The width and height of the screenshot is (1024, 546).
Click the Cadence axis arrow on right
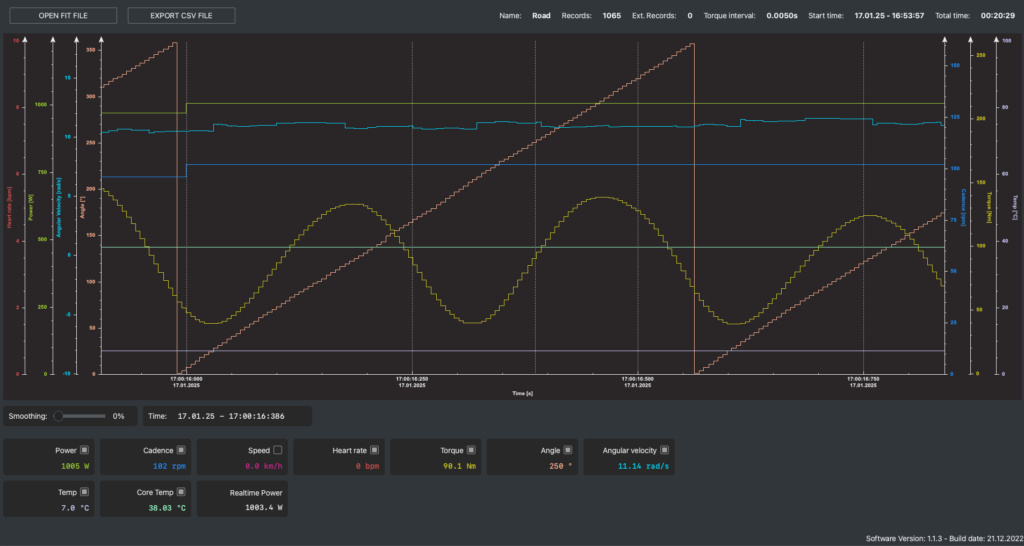[945, 38]
